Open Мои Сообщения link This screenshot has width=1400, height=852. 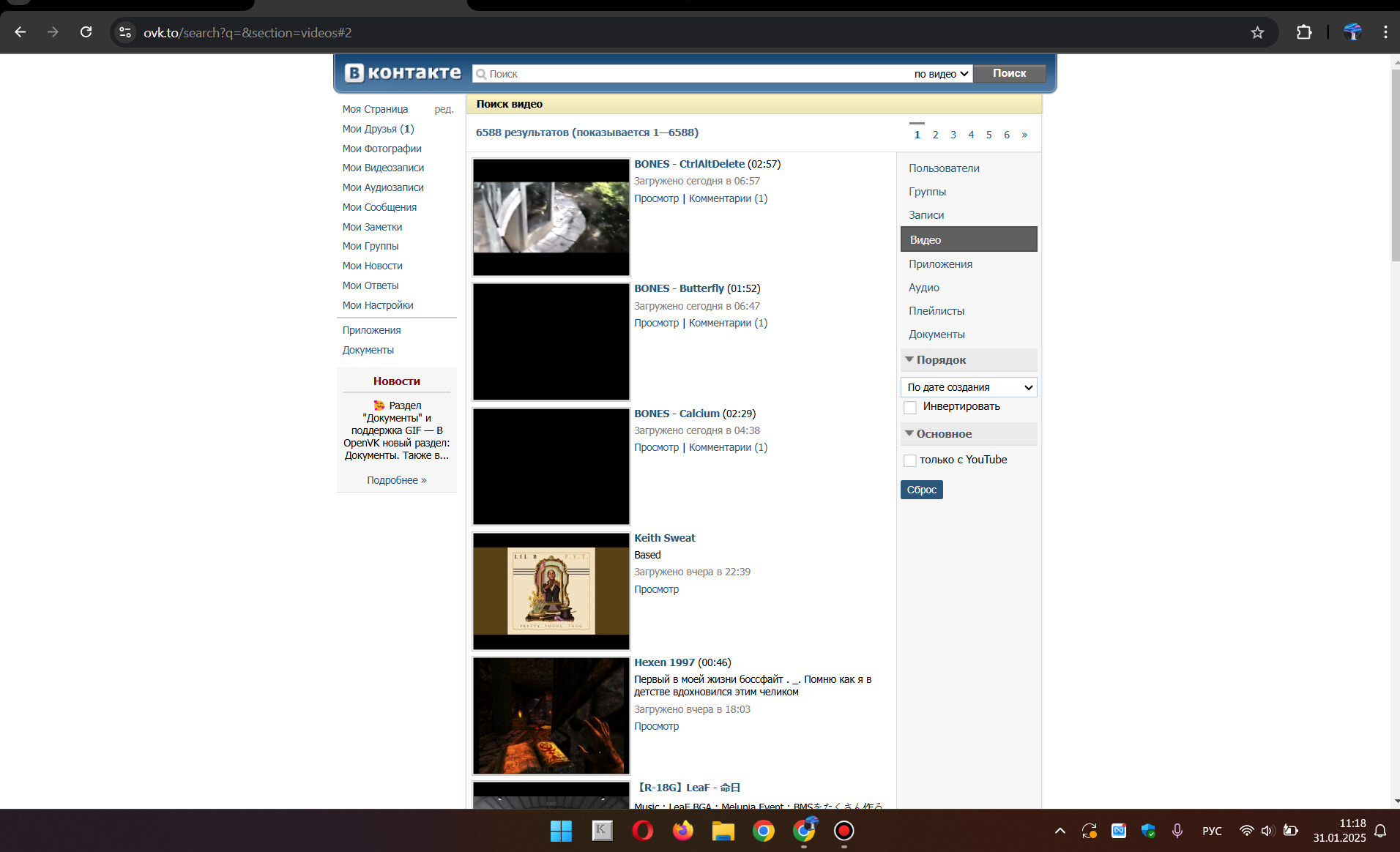(x=379, y=207)
